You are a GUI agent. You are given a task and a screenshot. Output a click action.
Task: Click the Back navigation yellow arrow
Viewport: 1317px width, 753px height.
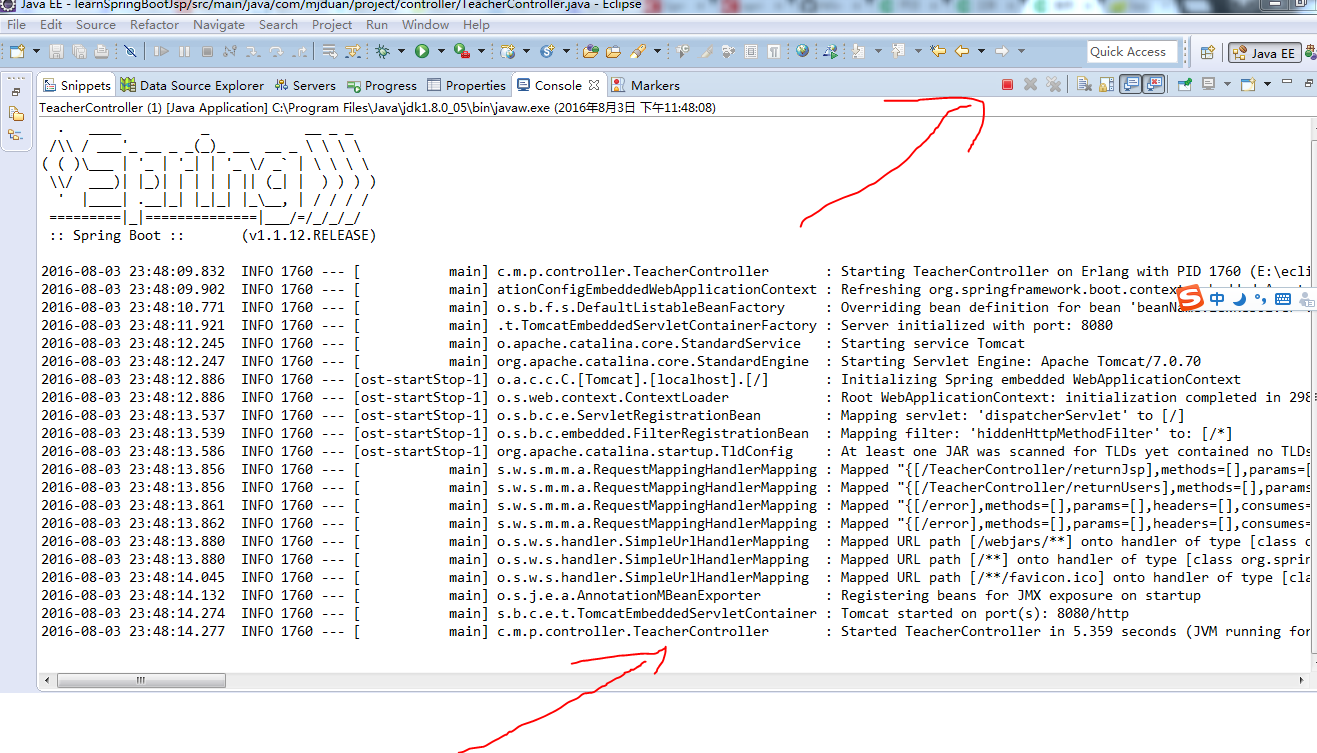click(962, 50)
